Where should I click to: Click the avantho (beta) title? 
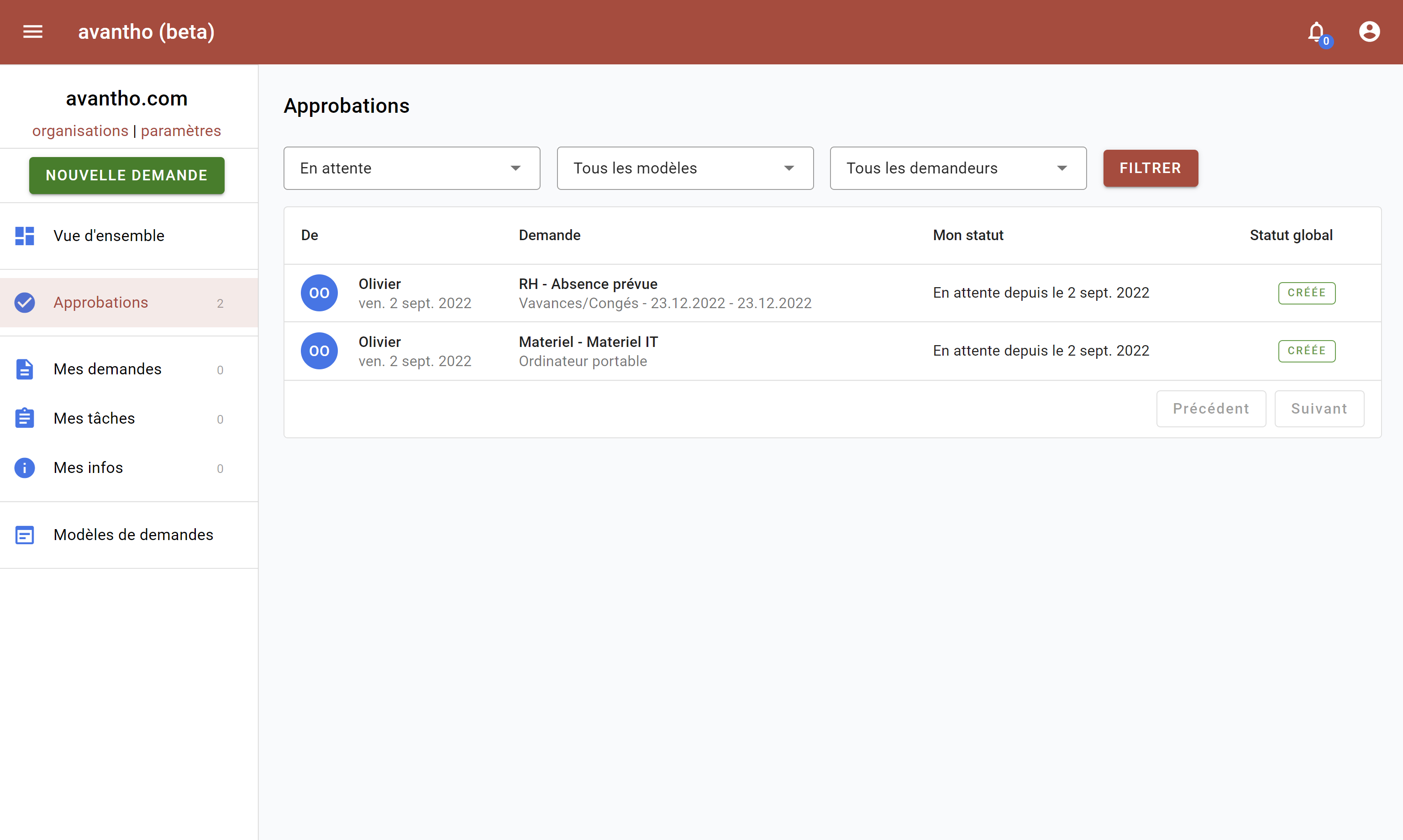click(147, 31)
